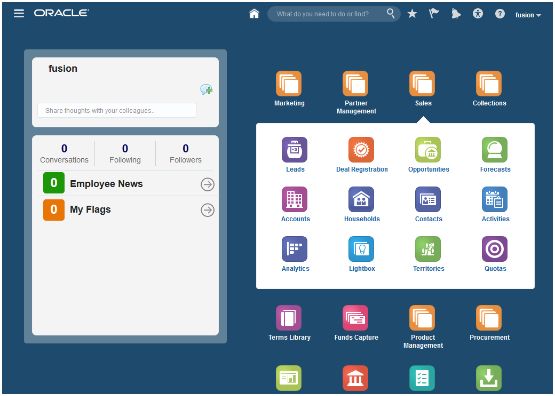Open the Lightbox icon
The width and height of the screenshot is (555, 396).
361,249
